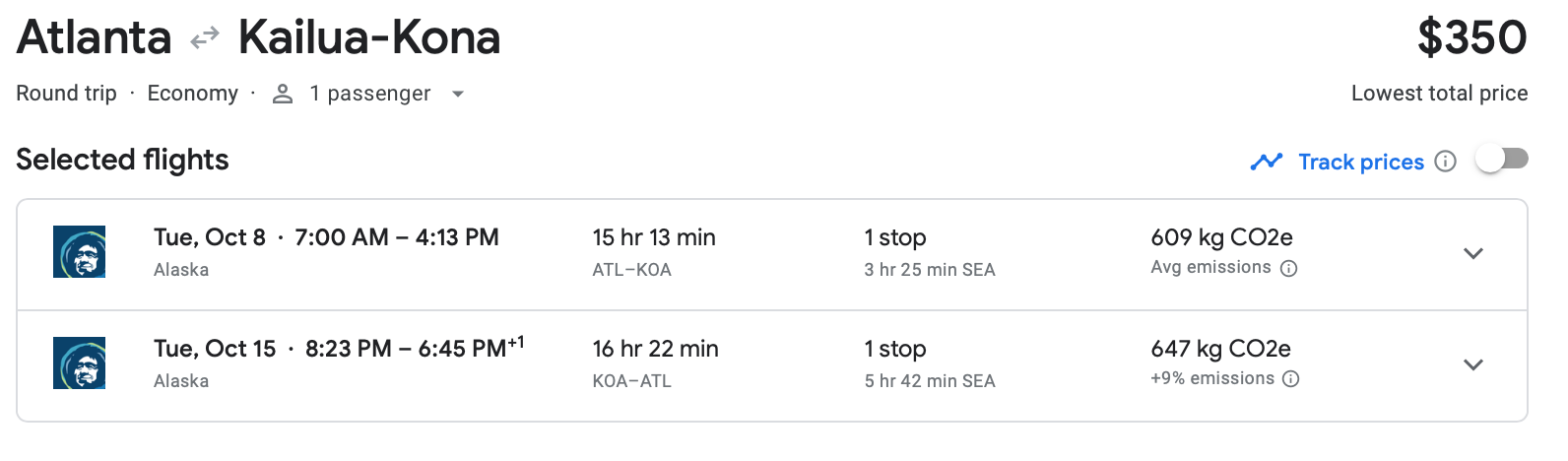
Task: Click the 647 kg CO2e emissions text
Action: coord(1220,349)
